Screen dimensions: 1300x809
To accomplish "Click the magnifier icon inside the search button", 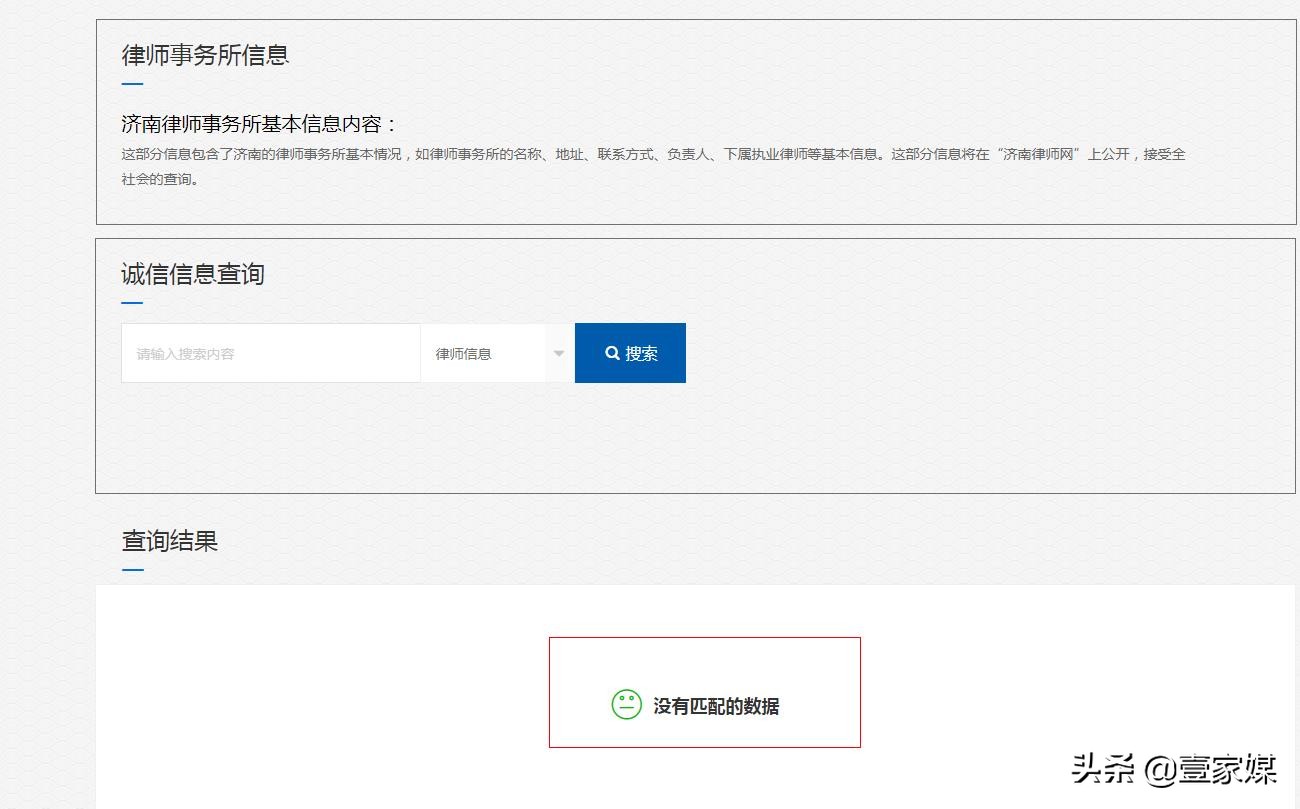I will pyautogui.click(x=612, y=352).
